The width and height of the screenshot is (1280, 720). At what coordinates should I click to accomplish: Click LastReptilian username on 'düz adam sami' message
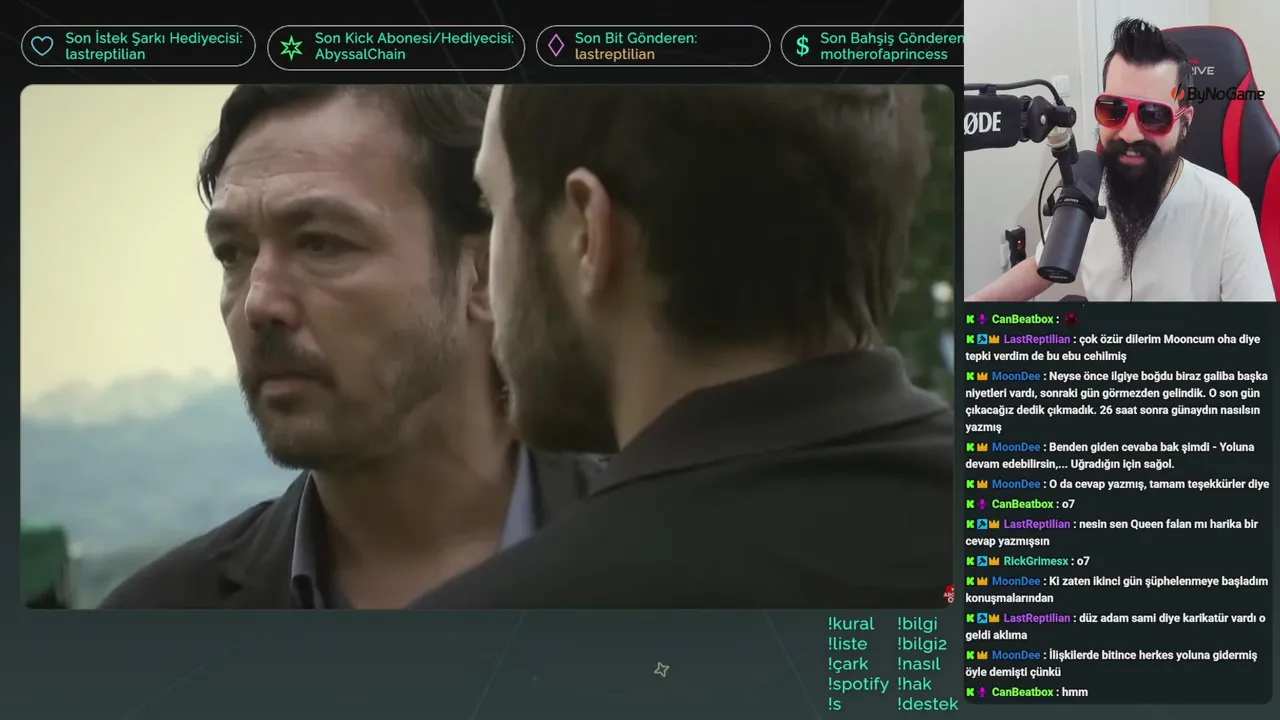1036,618
